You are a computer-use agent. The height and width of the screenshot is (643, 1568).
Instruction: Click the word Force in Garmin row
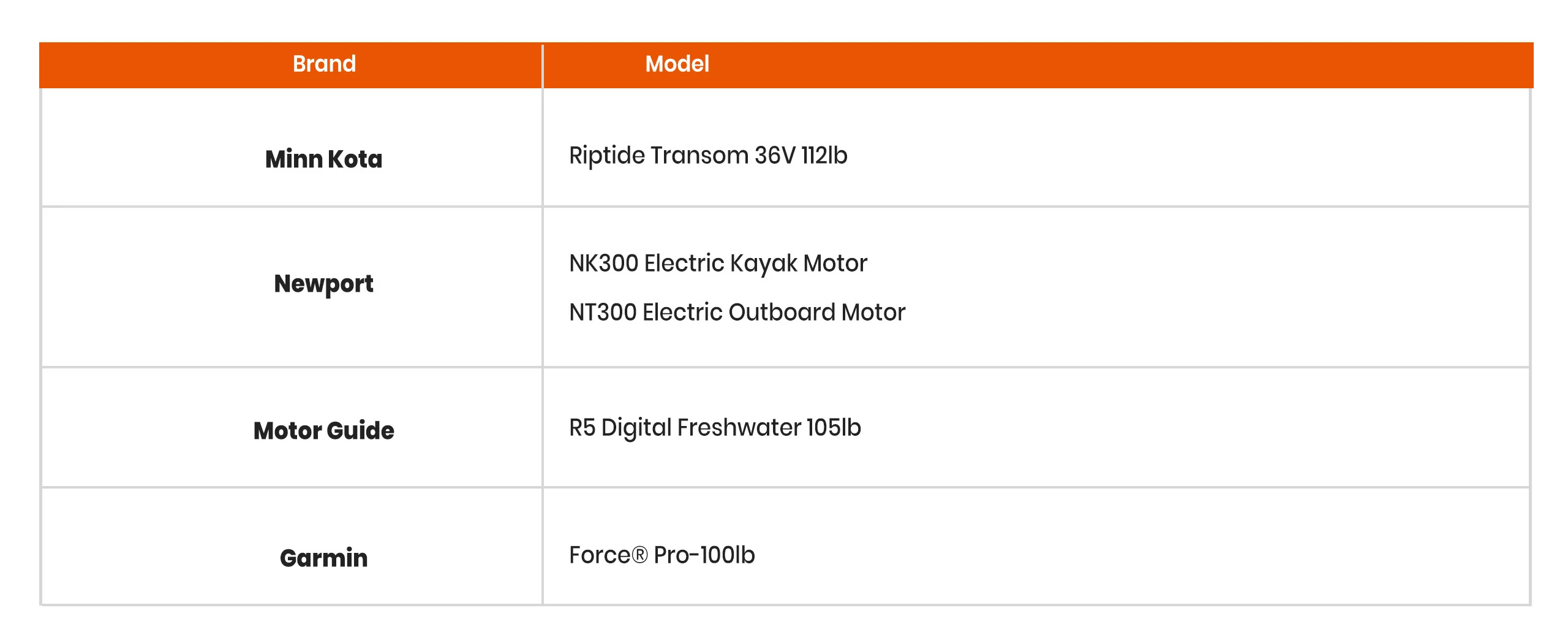tap(599, 555)
